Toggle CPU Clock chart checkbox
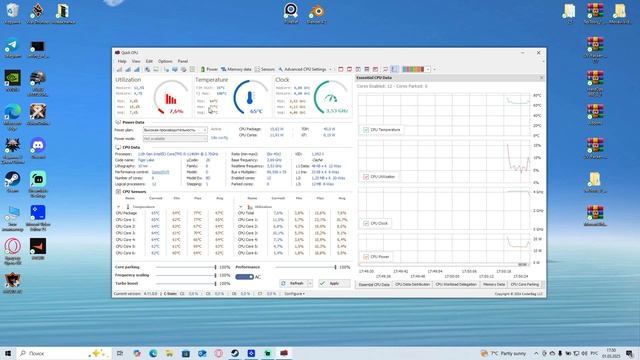This screenshot has height=360, width=640. coord(366,223)
